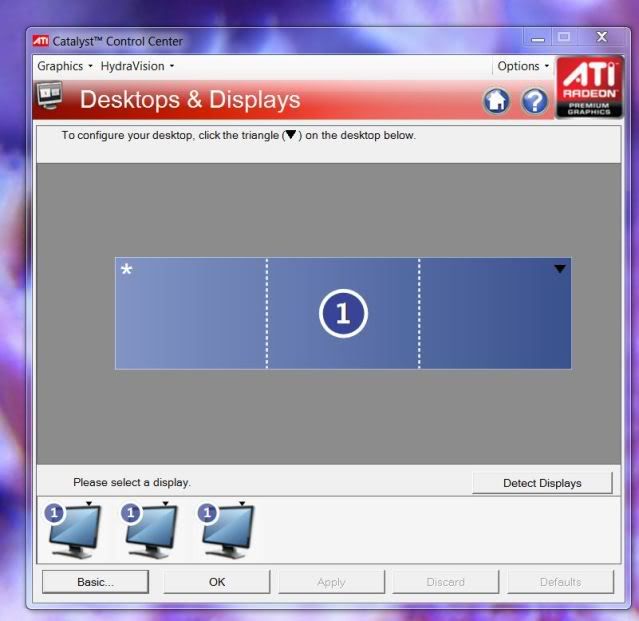Click the ATI icon in title bar

(x=41, y=41)
